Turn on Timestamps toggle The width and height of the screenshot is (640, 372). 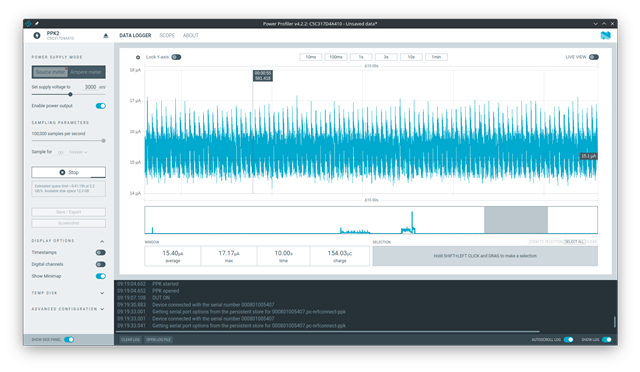(101, 252)
